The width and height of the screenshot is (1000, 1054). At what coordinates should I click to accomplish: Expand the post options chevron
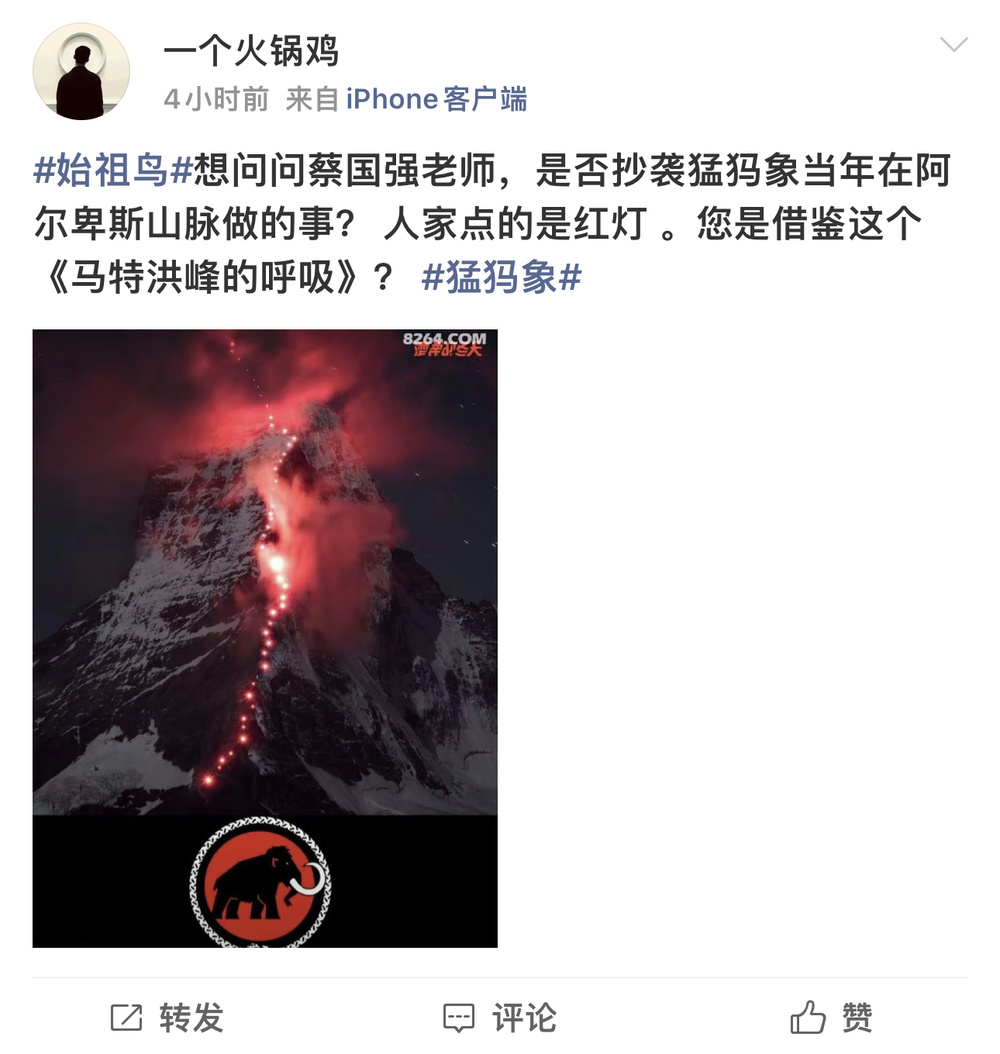953,45
